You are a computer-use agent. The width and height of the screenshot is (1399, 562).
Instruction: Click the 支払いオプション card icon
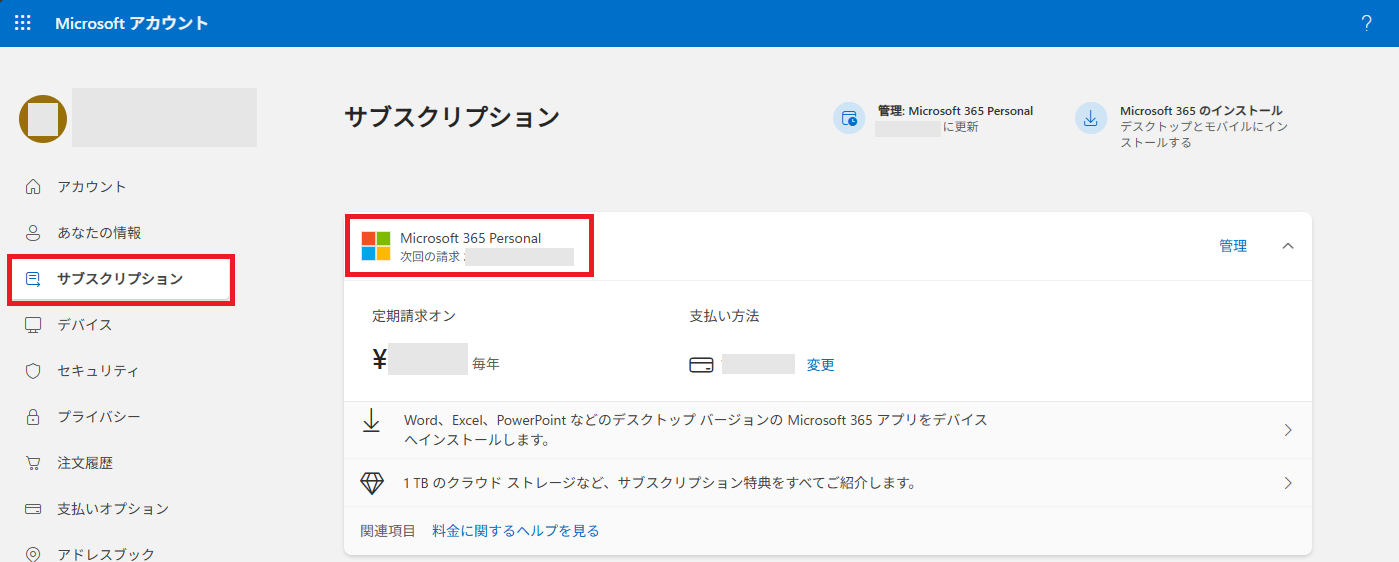pos(33,509)
